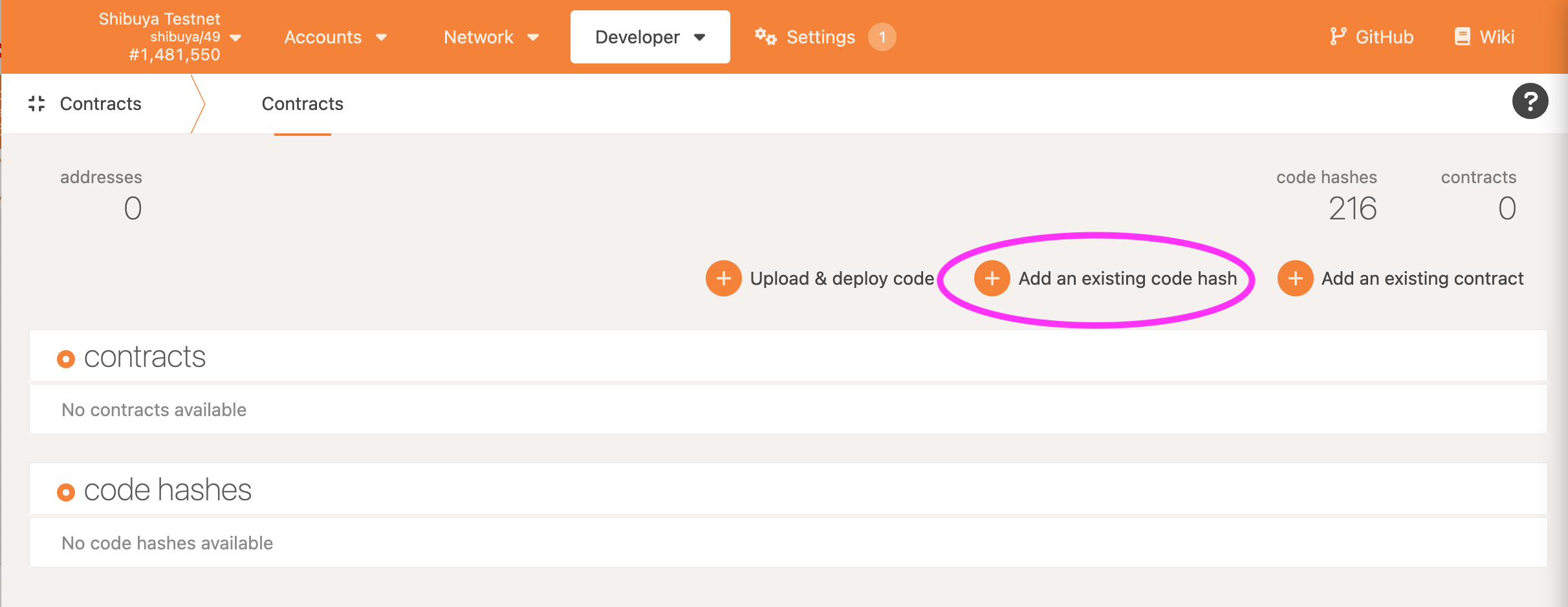Open the GitHub link text
The height and width of the screenshot is (607, 1568).
coord(1384,37)
